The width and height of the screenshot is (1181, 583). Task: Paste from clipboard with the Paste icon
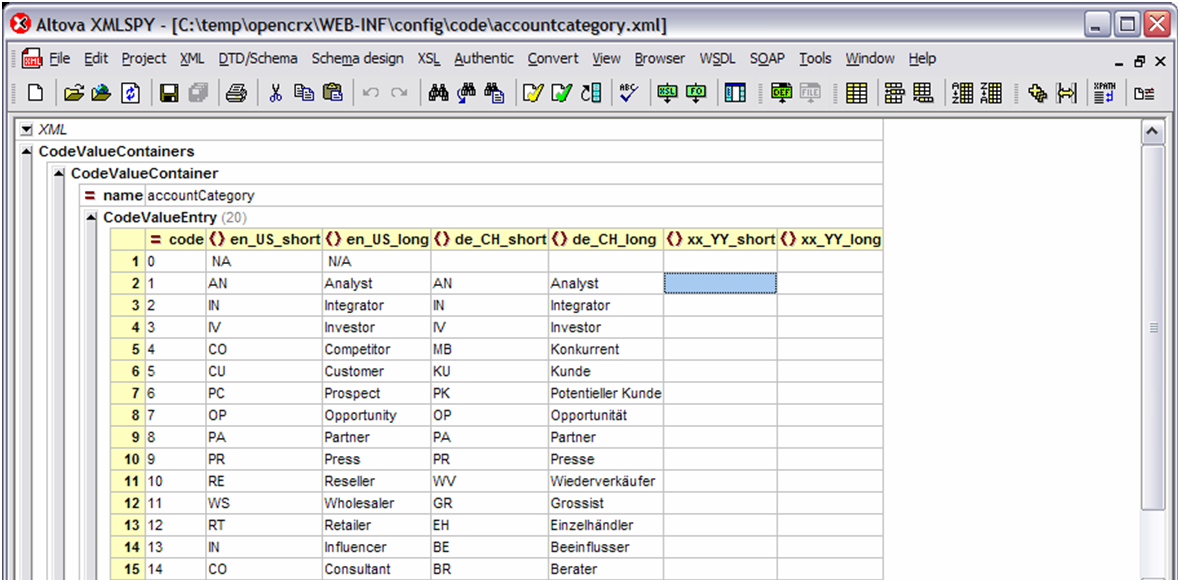[x=332, y=93]
